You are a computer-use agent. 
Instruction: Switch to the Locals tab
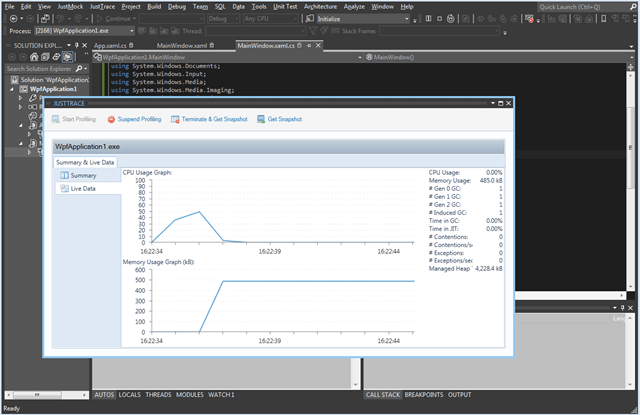(129, 395)
